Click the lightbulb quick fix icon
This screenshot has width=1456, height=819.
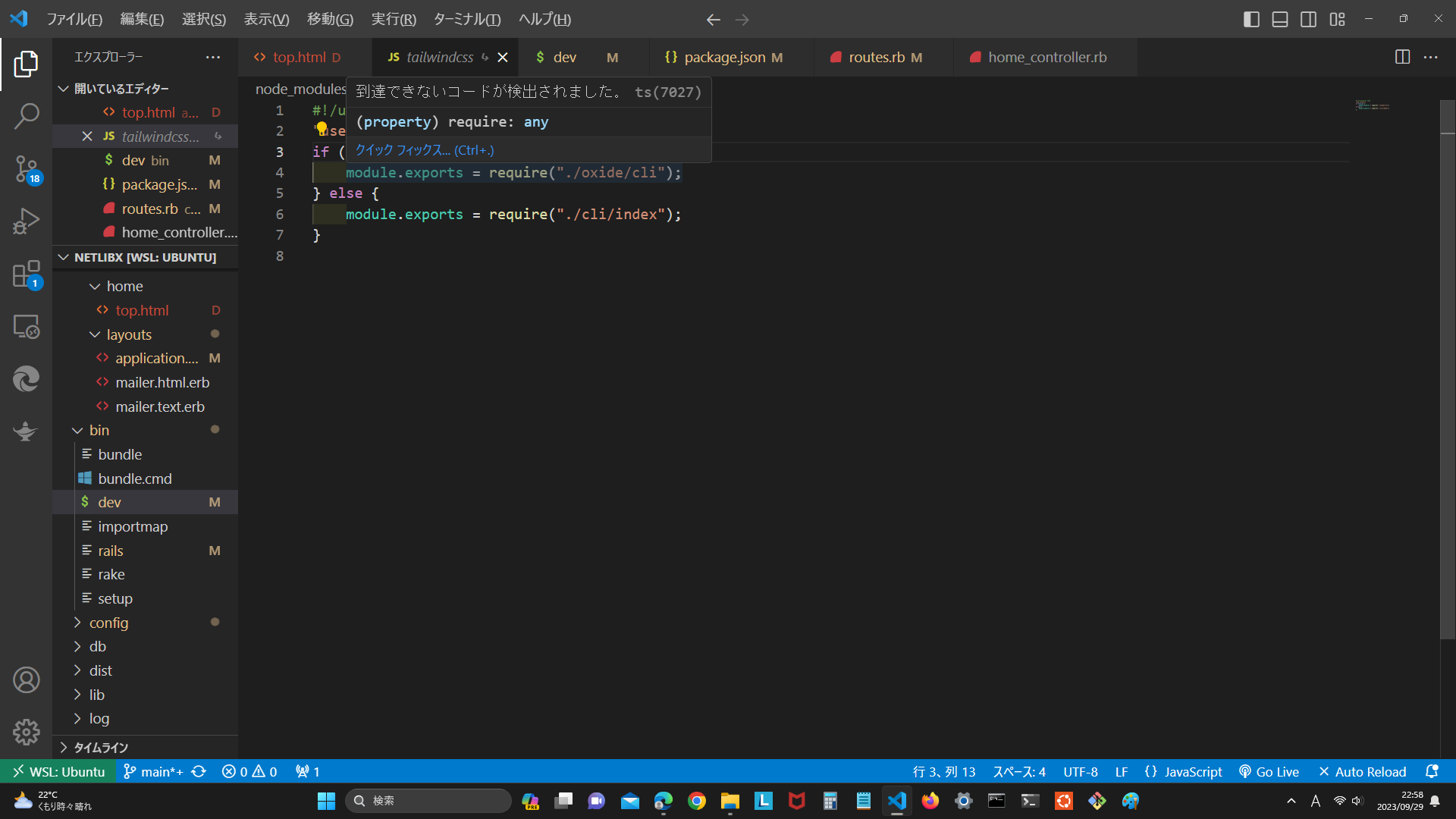tap(322, 129)
